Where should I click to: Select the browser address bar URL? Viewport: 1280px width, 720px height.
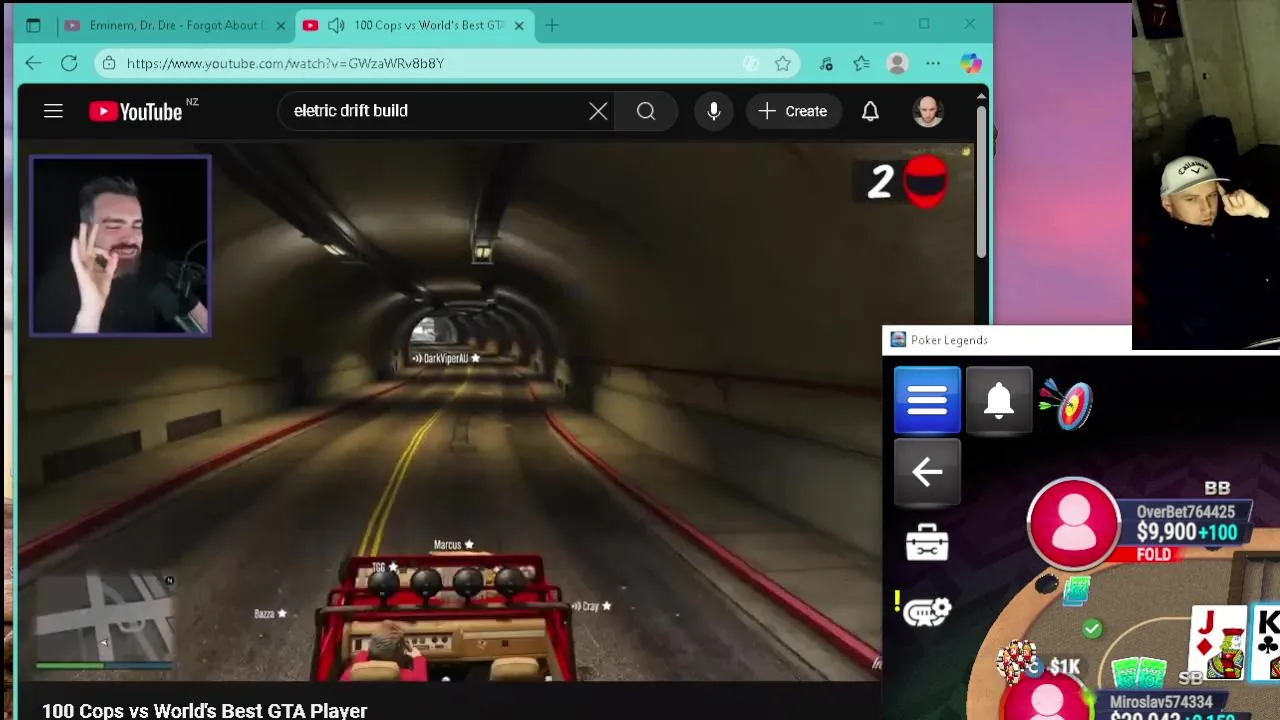coord(285,63)
